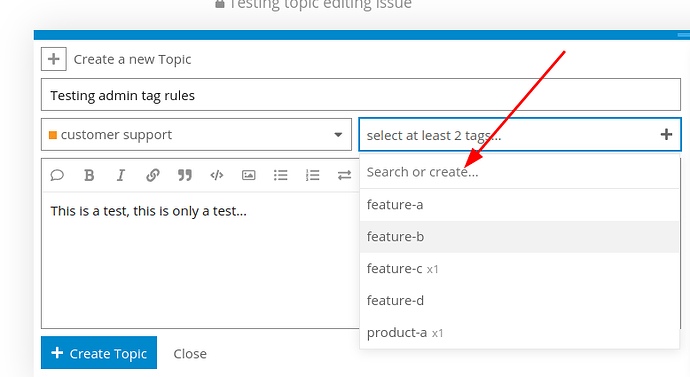The height and width of the screenshot is (377, 690).
Task: Click the Create Topic button
Action: pyautogui.click(x=99, y=353)
